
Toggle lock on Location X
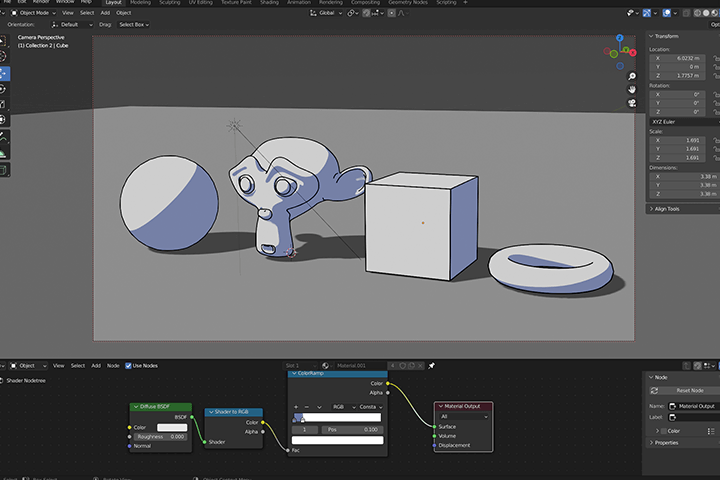(x=715, y=58)
